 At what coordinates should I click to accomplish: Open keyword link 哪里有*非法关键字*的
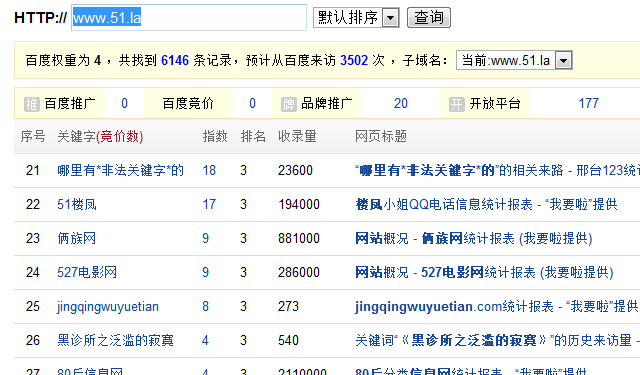(120, 170)
